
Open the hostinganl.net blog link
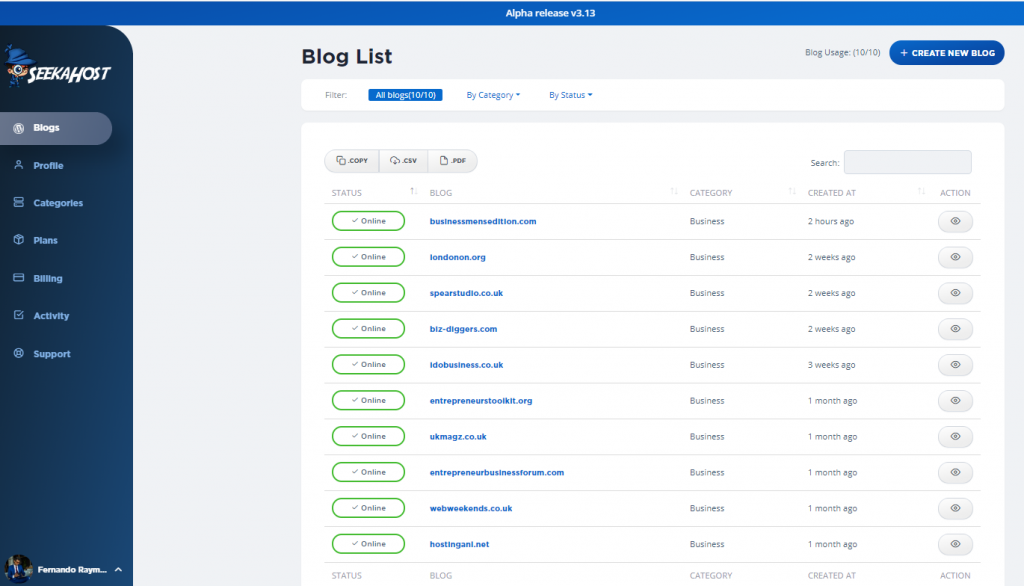pos(459,544)
